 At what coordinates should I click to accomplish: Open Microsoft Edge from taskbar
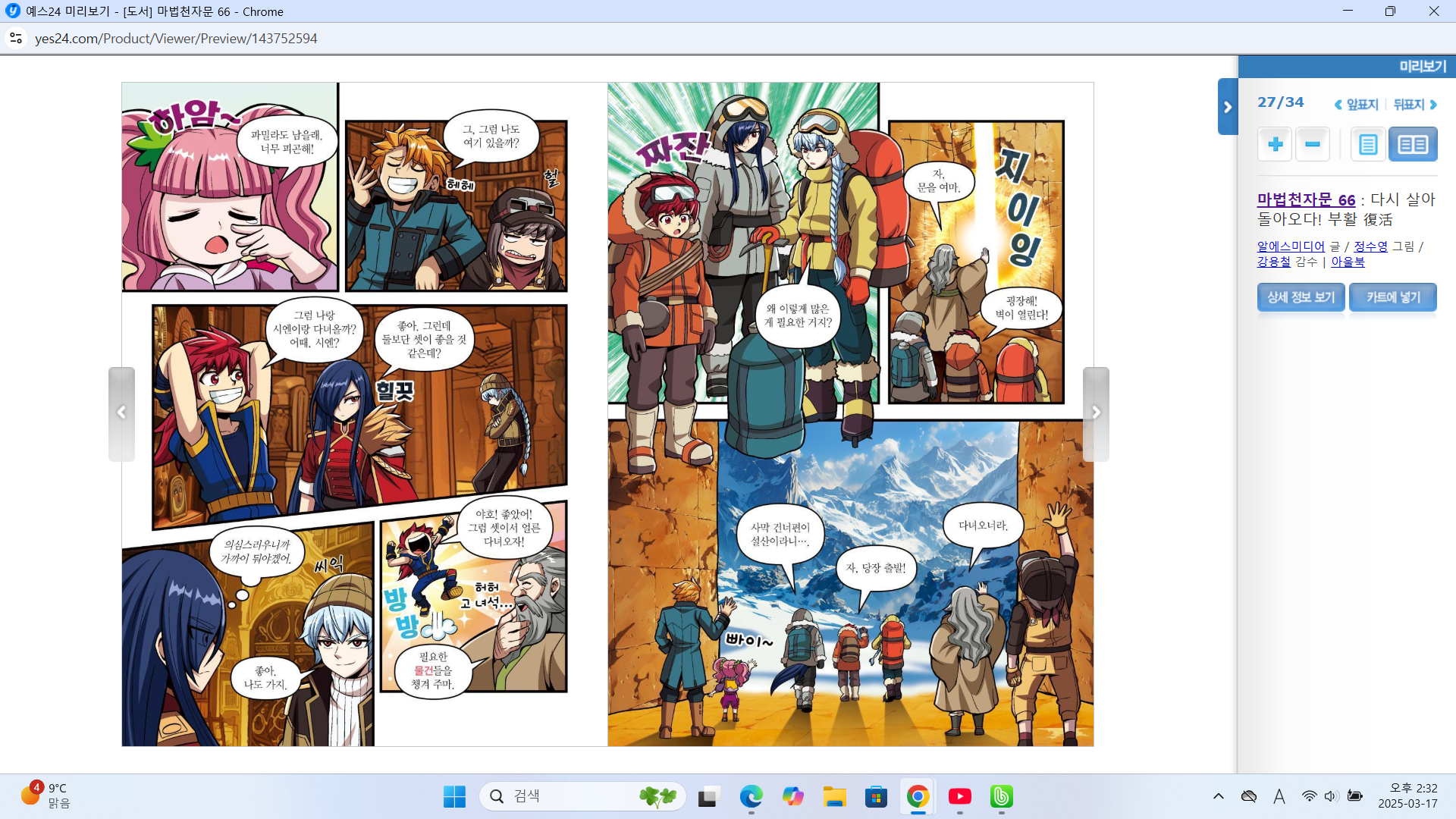pyautogui.click(x=751, y=796)
